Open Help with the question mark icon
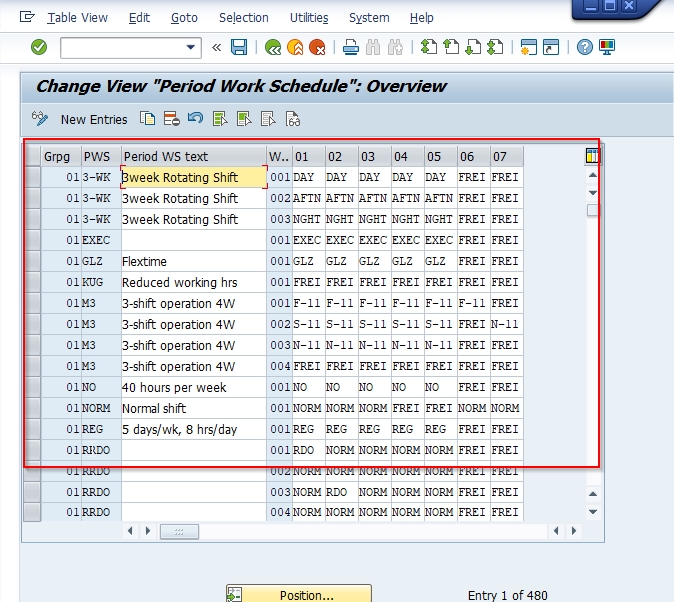Image resolution: width=674 pixels, height=602 pixels. click(x=585, y=47)
